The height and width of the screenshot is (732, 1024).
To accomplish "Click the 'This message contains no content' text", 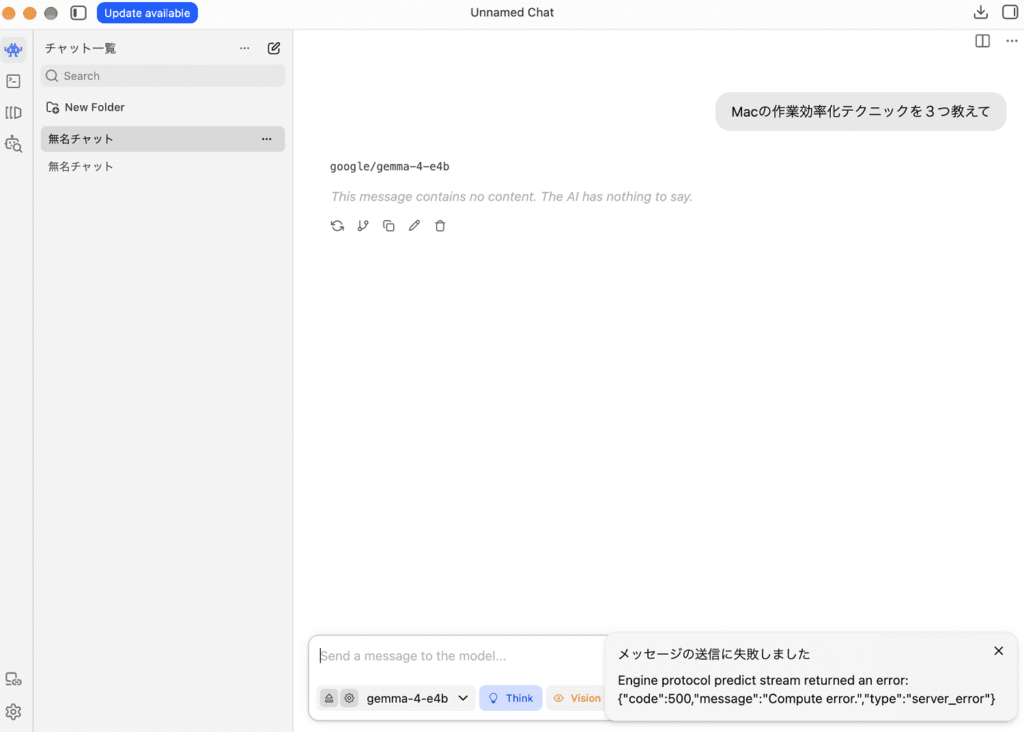I will pos(511,197).
